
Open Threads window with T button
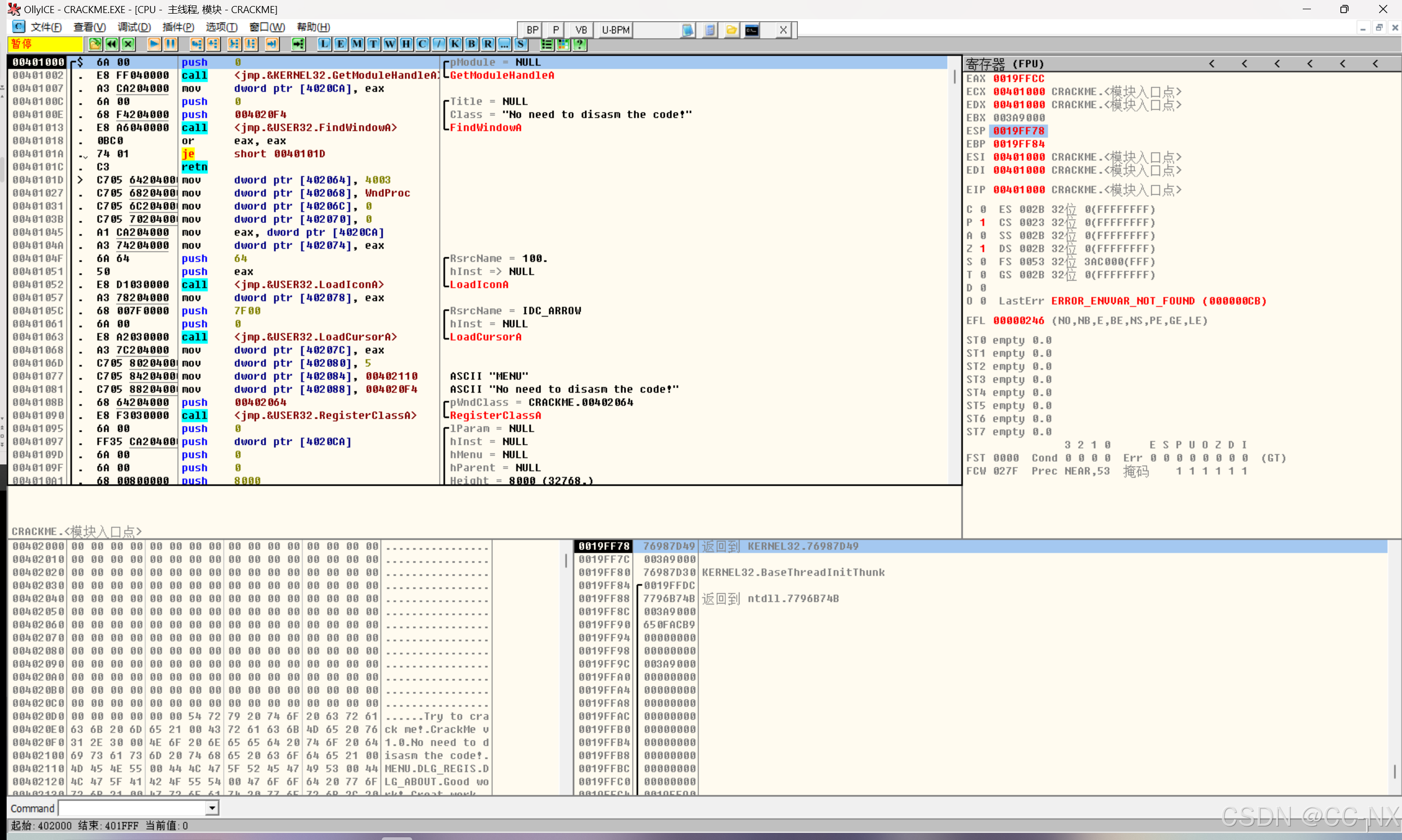coord(374,44)
